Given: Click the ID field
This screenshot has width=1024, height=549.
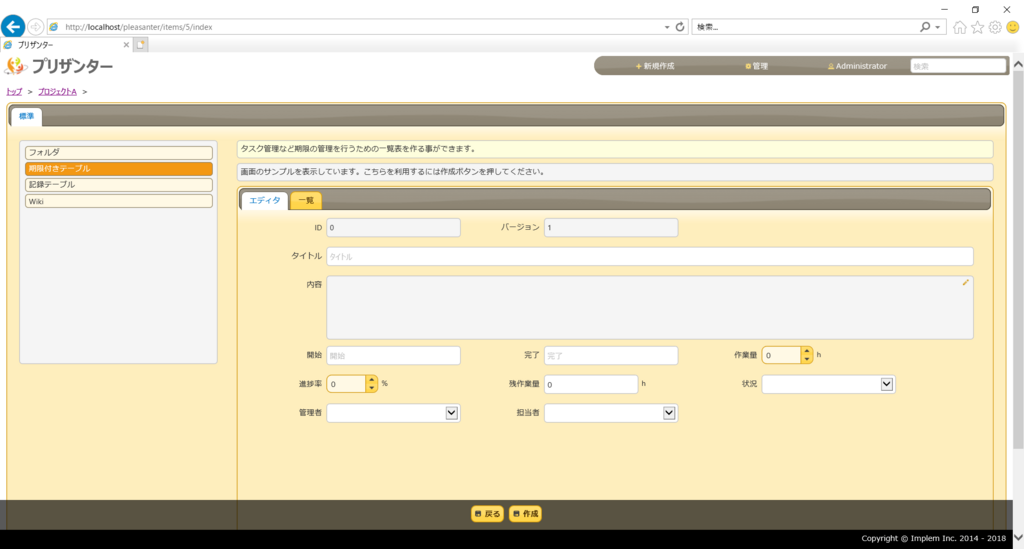Looking at the screenshot, I should click(393, 228).
